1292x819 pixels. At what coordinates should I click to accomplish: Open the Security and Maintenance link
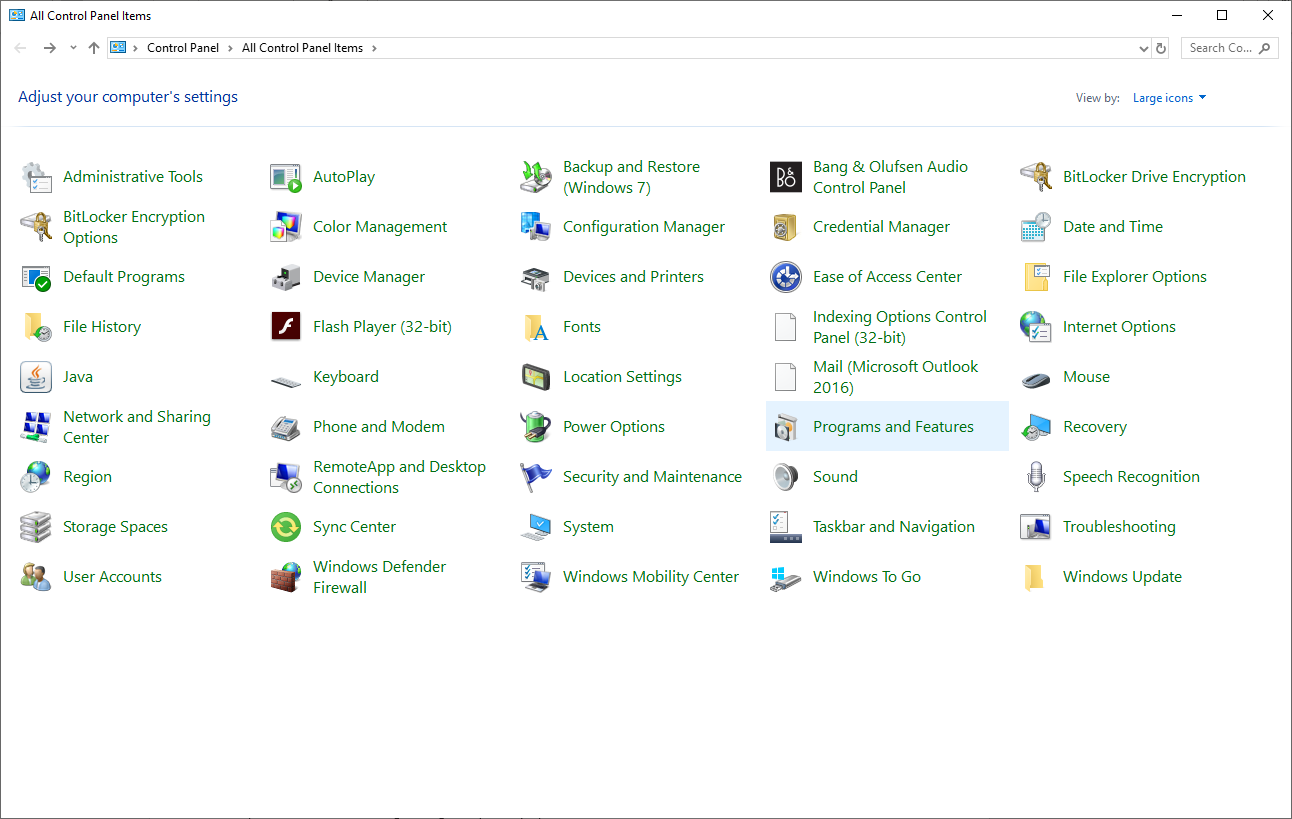pyautogui.click(x=652, y=477)
